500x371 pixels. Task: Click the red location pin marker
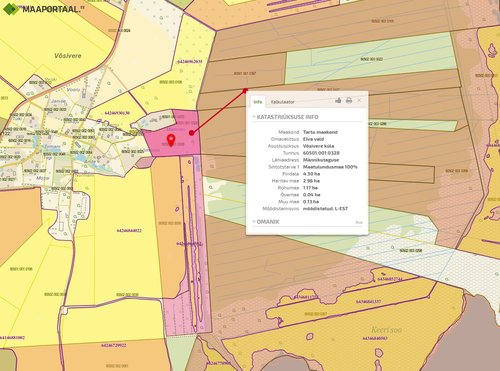coord(171,140)
